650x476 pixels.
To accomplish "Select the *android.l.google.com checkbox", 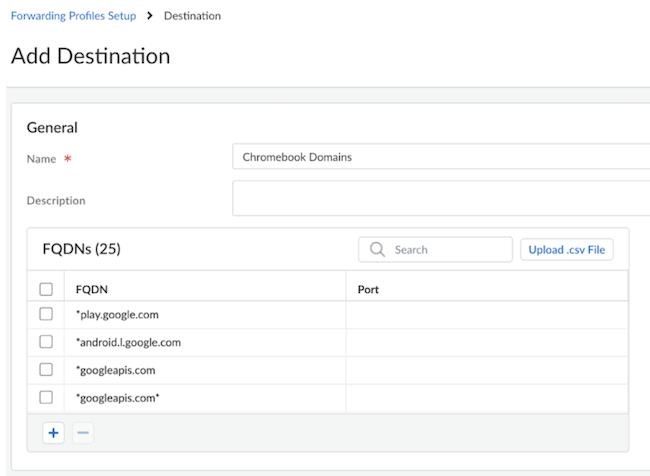I will point(46,342).
